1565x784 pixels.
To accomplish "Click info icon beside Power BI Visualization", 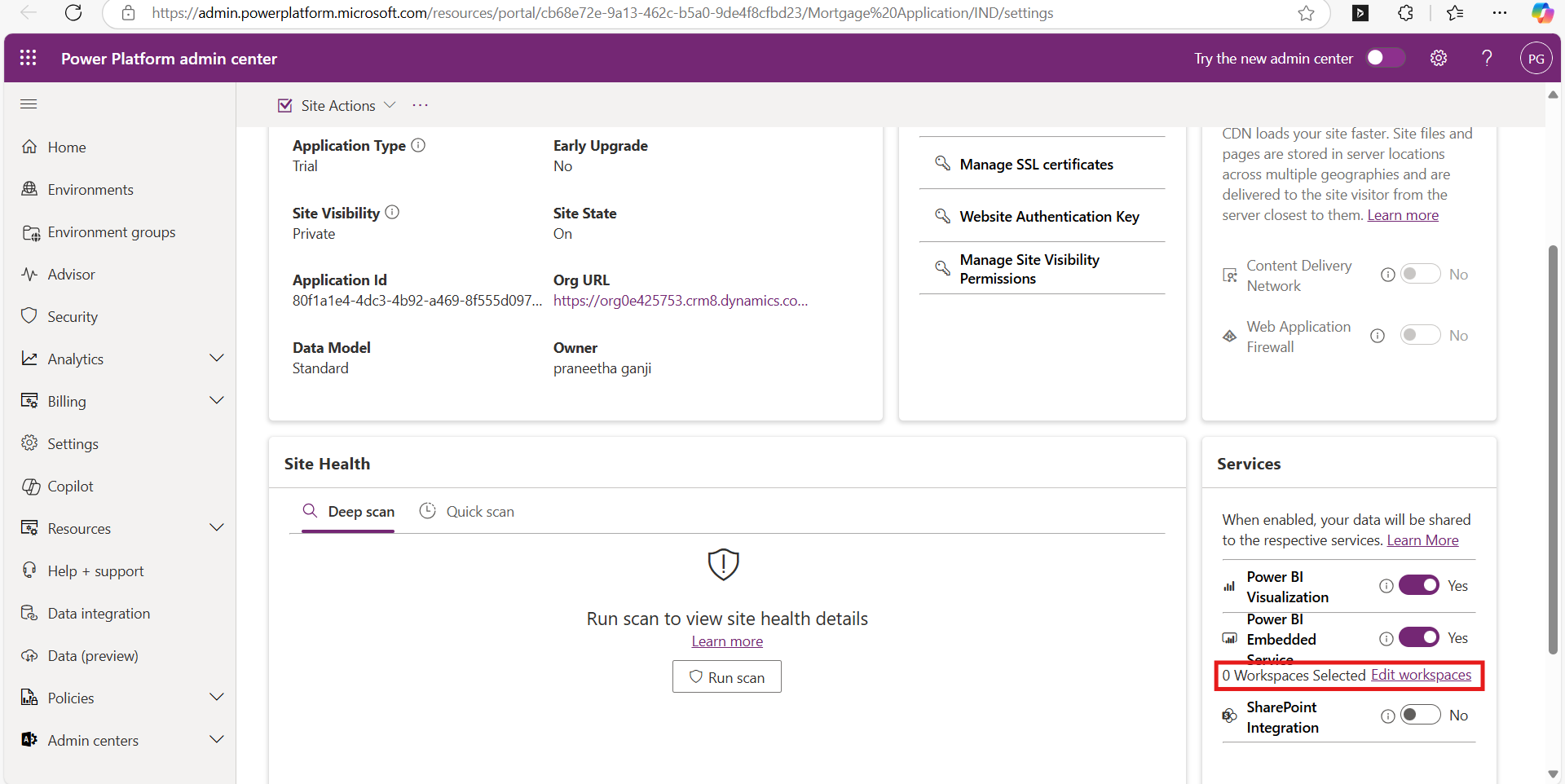I will (1386, 586).
